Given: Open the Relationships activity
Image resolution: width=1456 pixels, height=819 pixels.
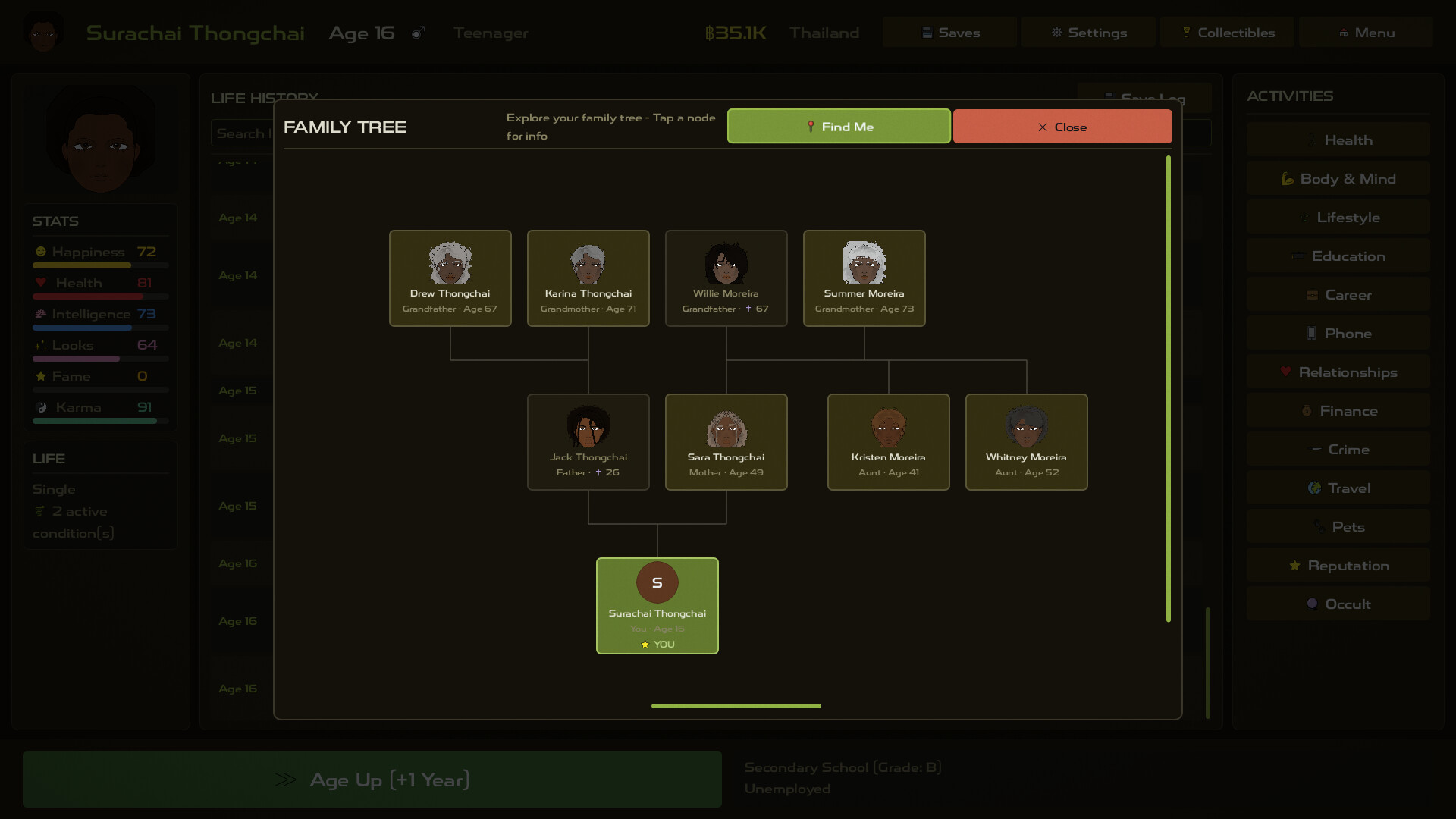Looking at the screenshot, I should click(1338, 372).
